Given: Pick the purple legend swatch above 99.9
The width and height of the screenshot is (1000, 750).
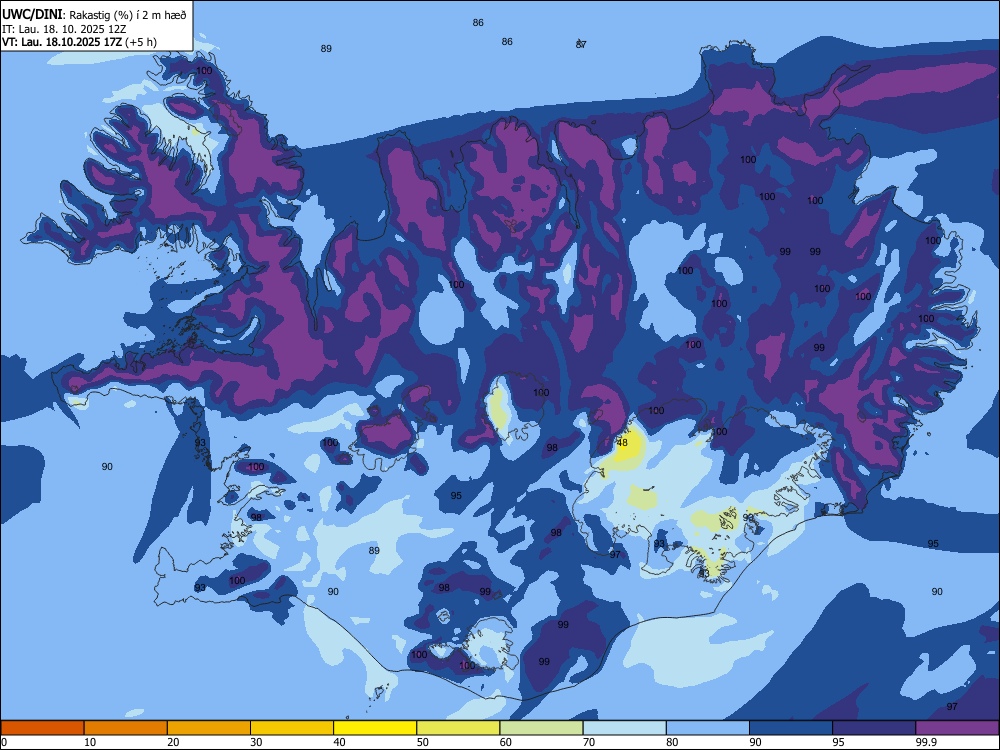Looking at the screenshot, I should 957,728.
